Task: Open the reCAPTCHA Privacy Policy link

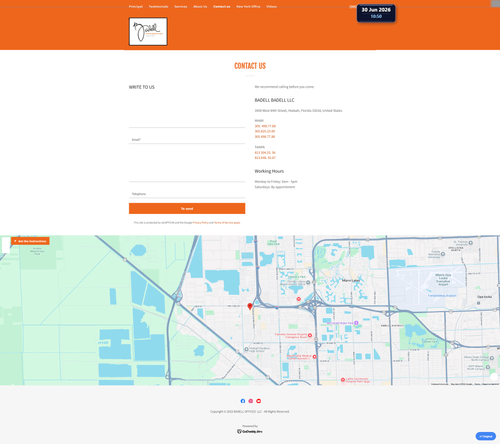Action: tap(201, 223)
